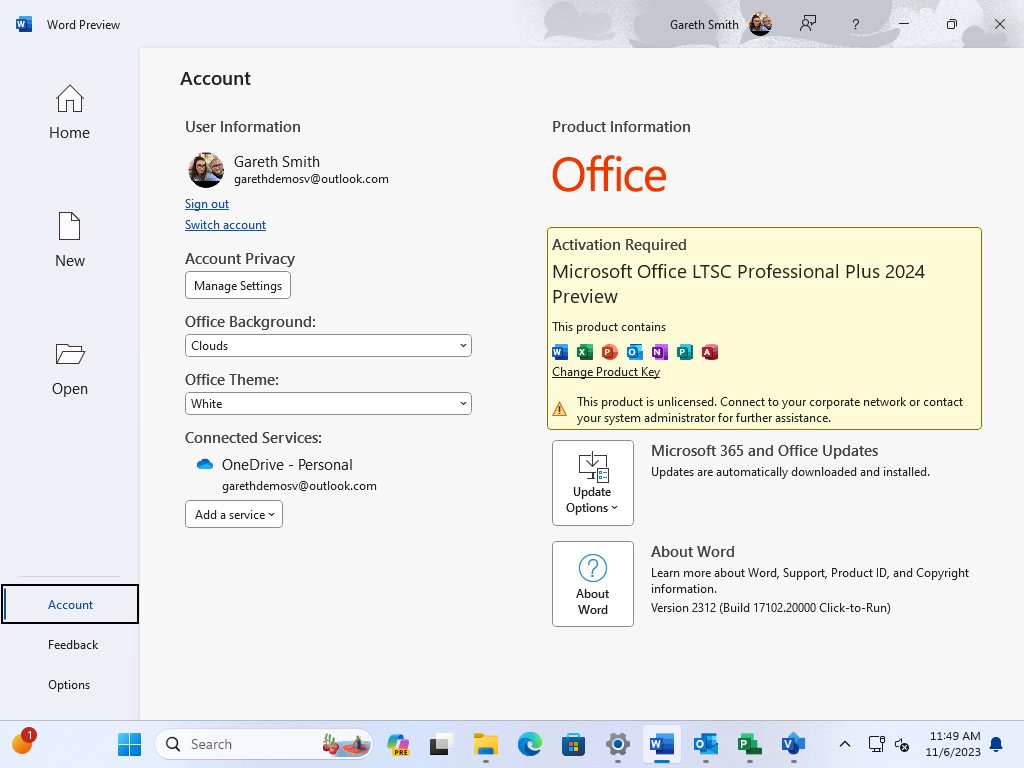Click the Update Options icon

pos(592,467)
